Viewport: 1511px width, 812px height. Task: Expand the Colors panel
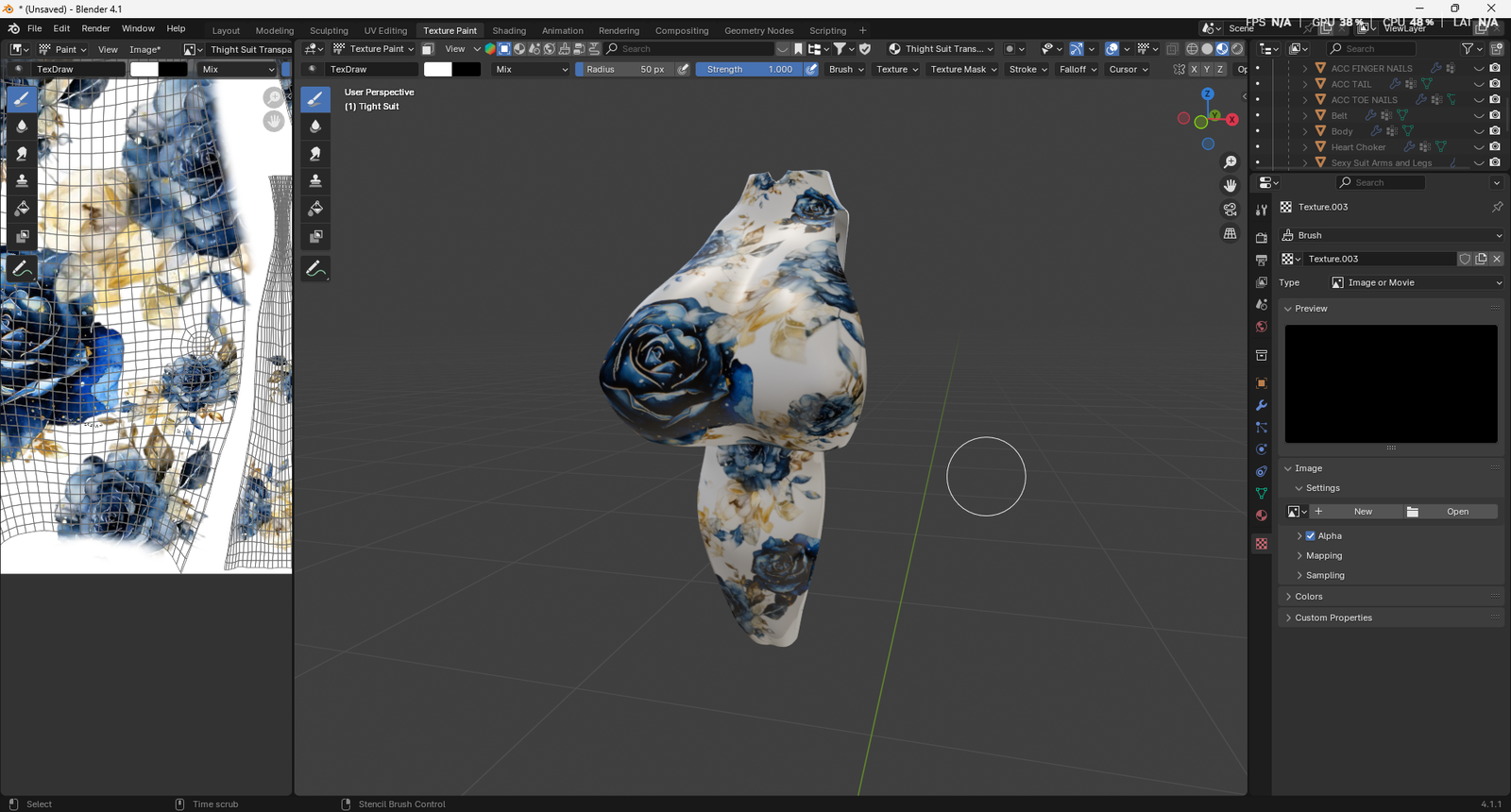[x=1309, y=597]
